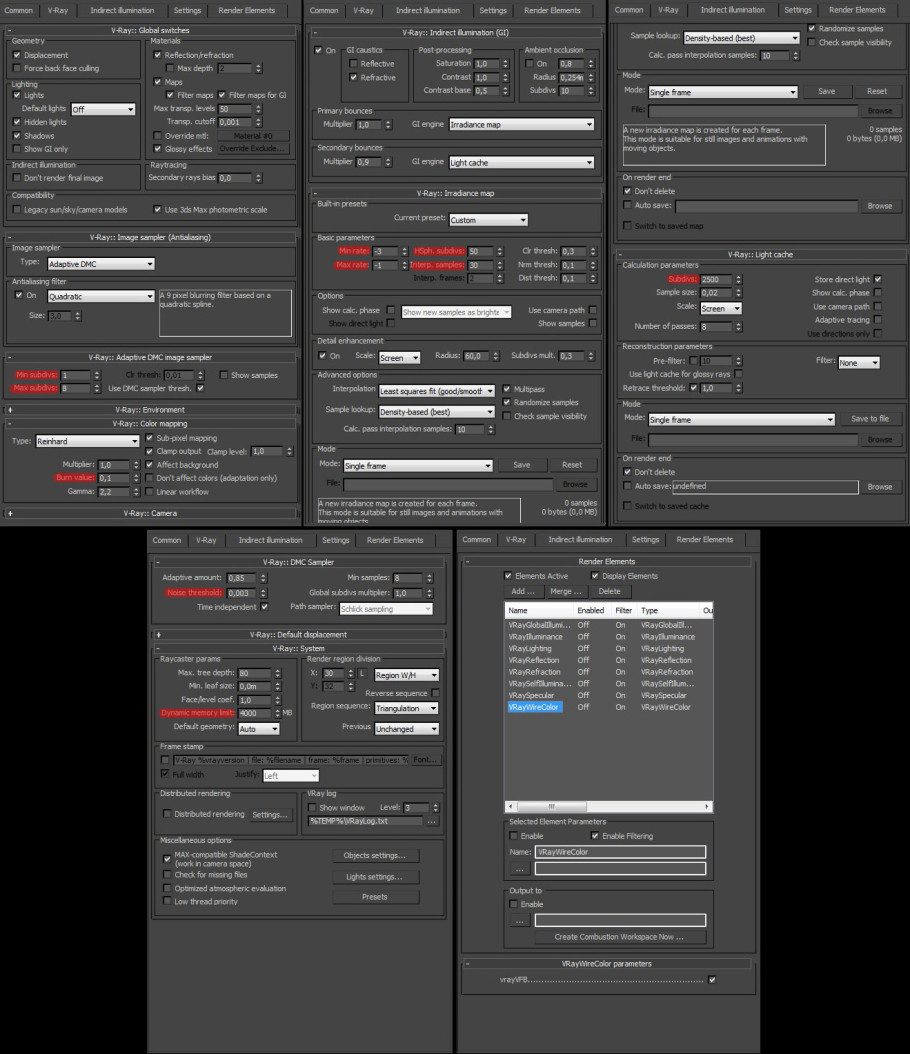
Task: Toggle Multipass checkbox
Action: point(507,389)
